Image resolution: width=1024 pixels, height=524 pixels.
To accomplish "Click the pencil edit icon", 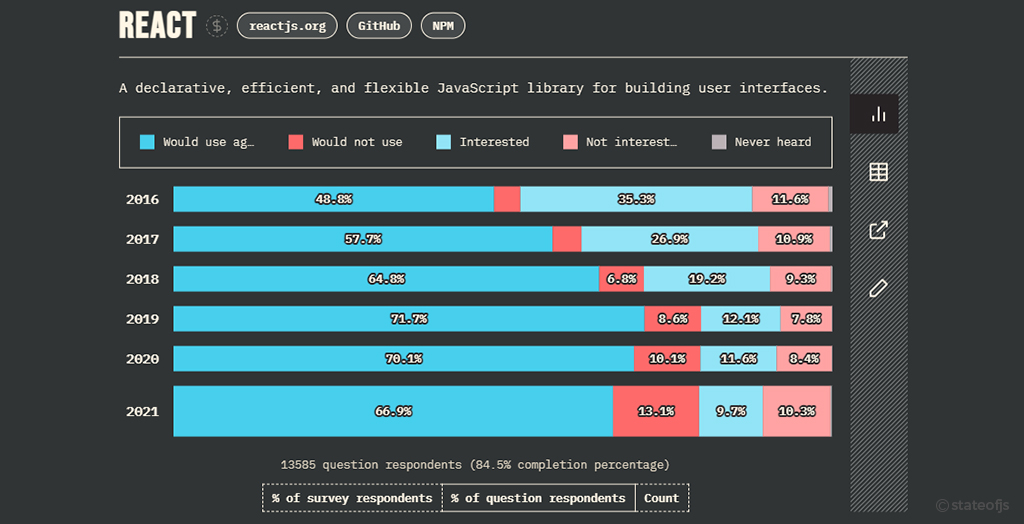I will [x=878, y=287].
